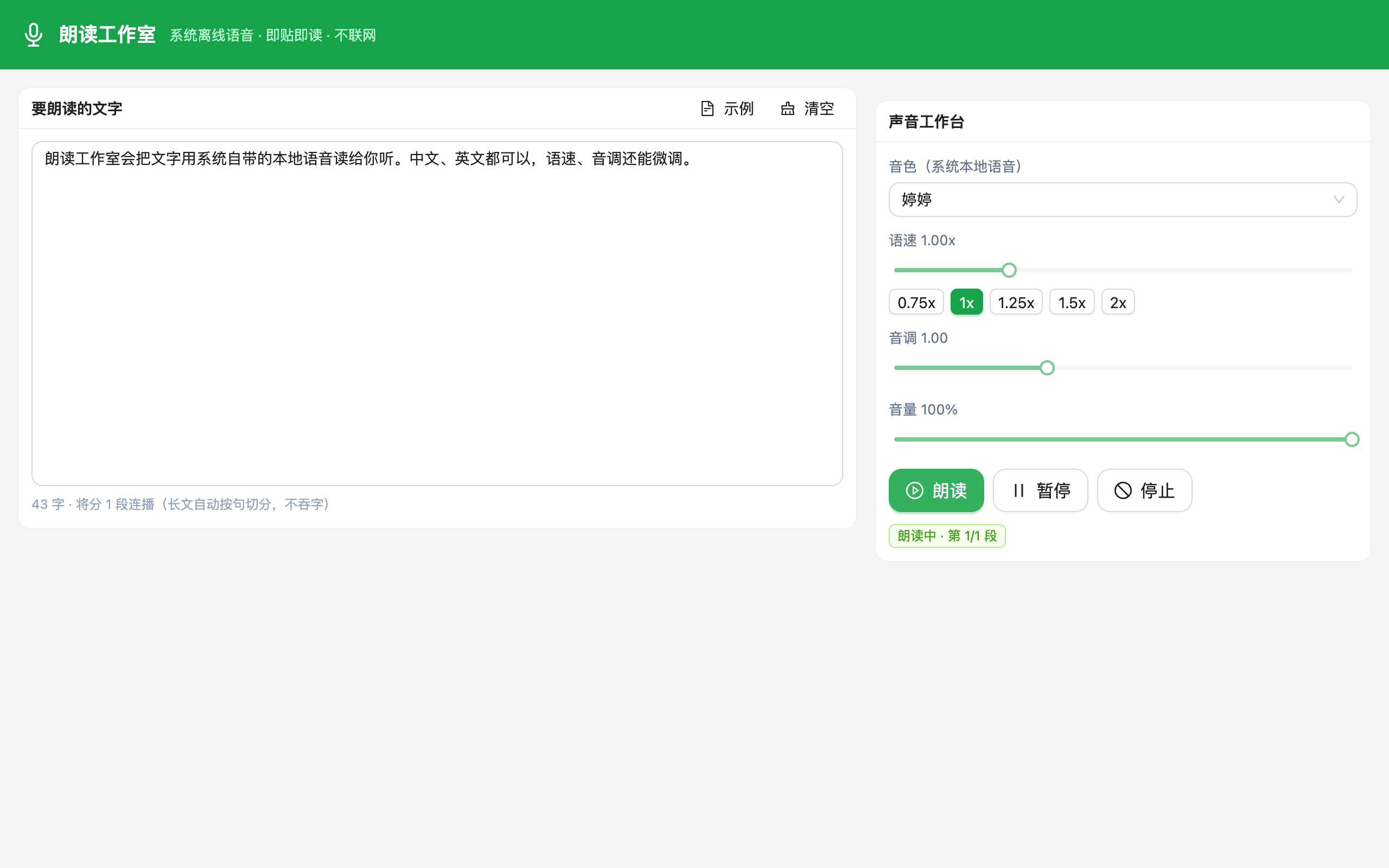This screenshot has width=1389, height=868.
Task: Select the 1.25x speed preset
Action: click(1016, 302)
